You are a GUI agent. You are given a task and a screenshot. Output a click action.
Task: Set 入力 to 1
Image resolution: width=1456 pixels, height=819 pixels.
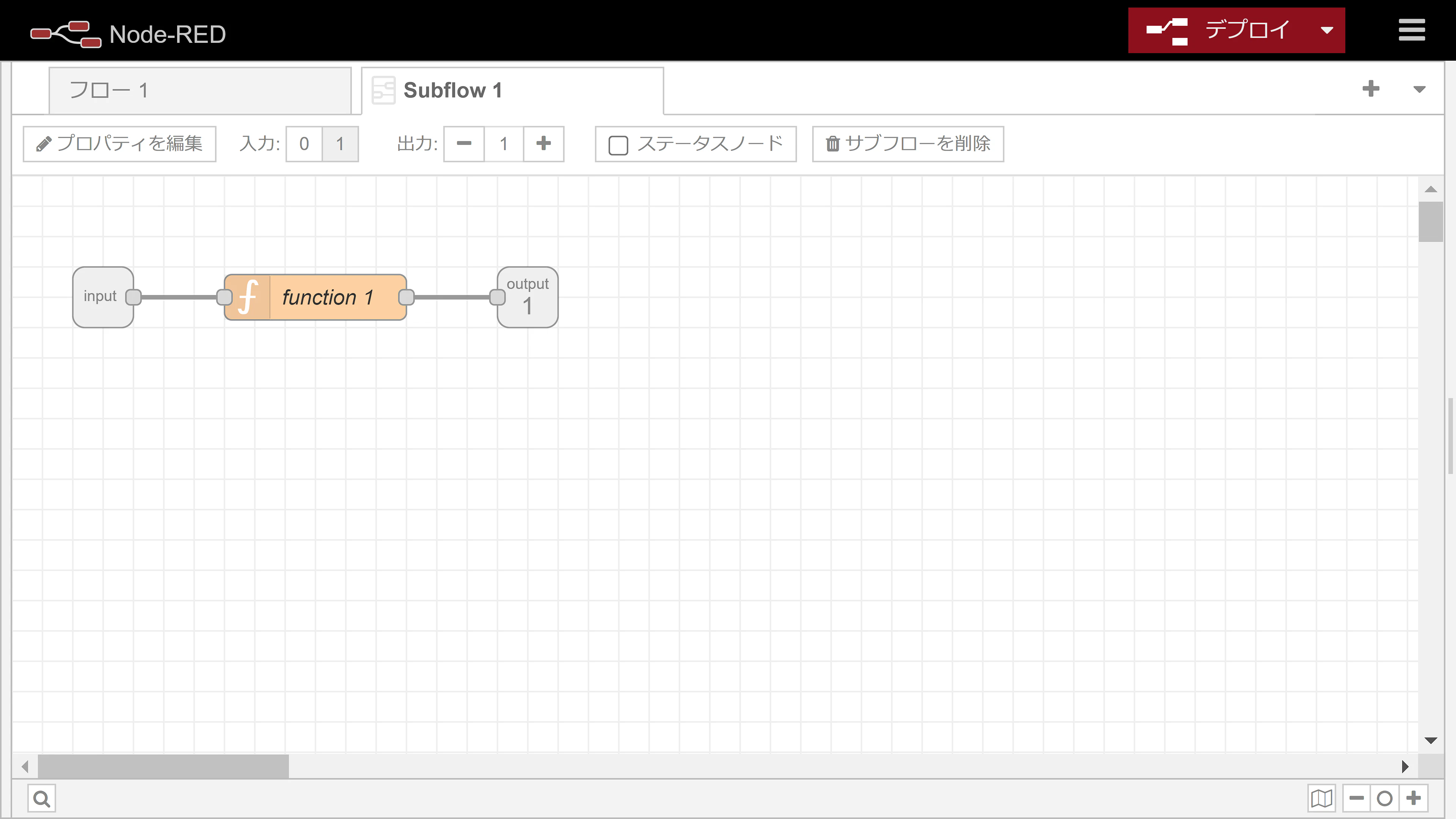pos(340,144)
